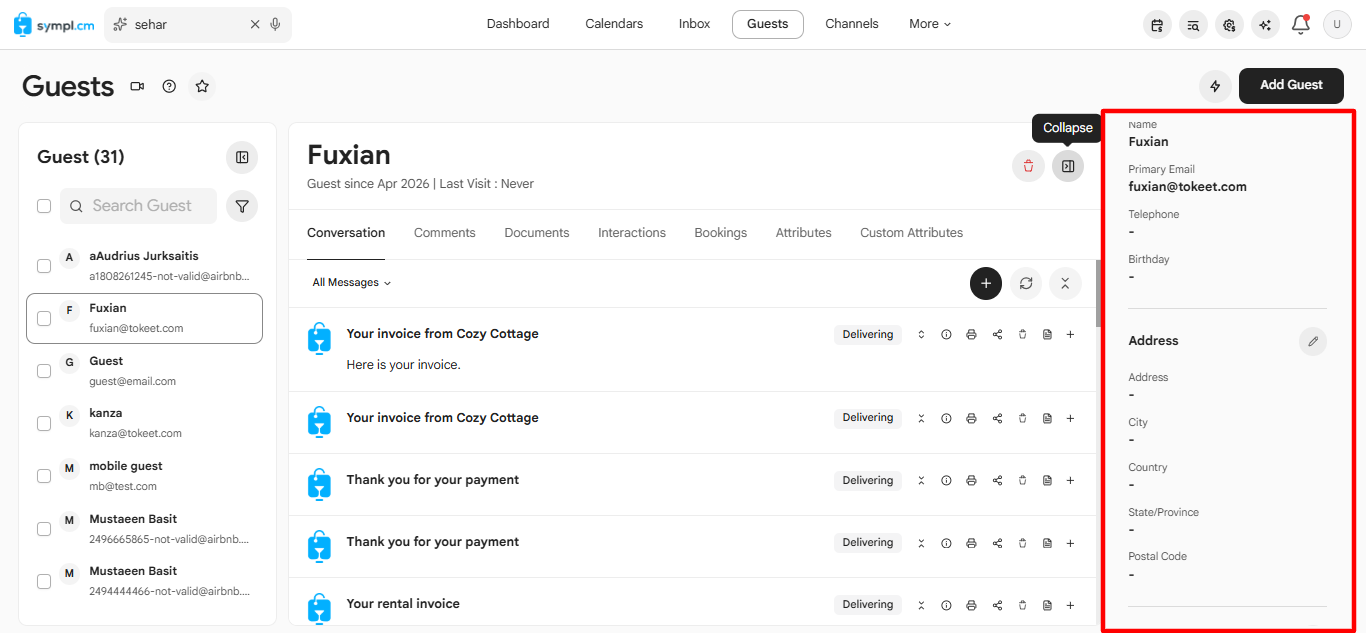The width and height of the screenshot is (1366, 633).
Task: Switch to the Custom Attributes tab
Action: (912, 233)
